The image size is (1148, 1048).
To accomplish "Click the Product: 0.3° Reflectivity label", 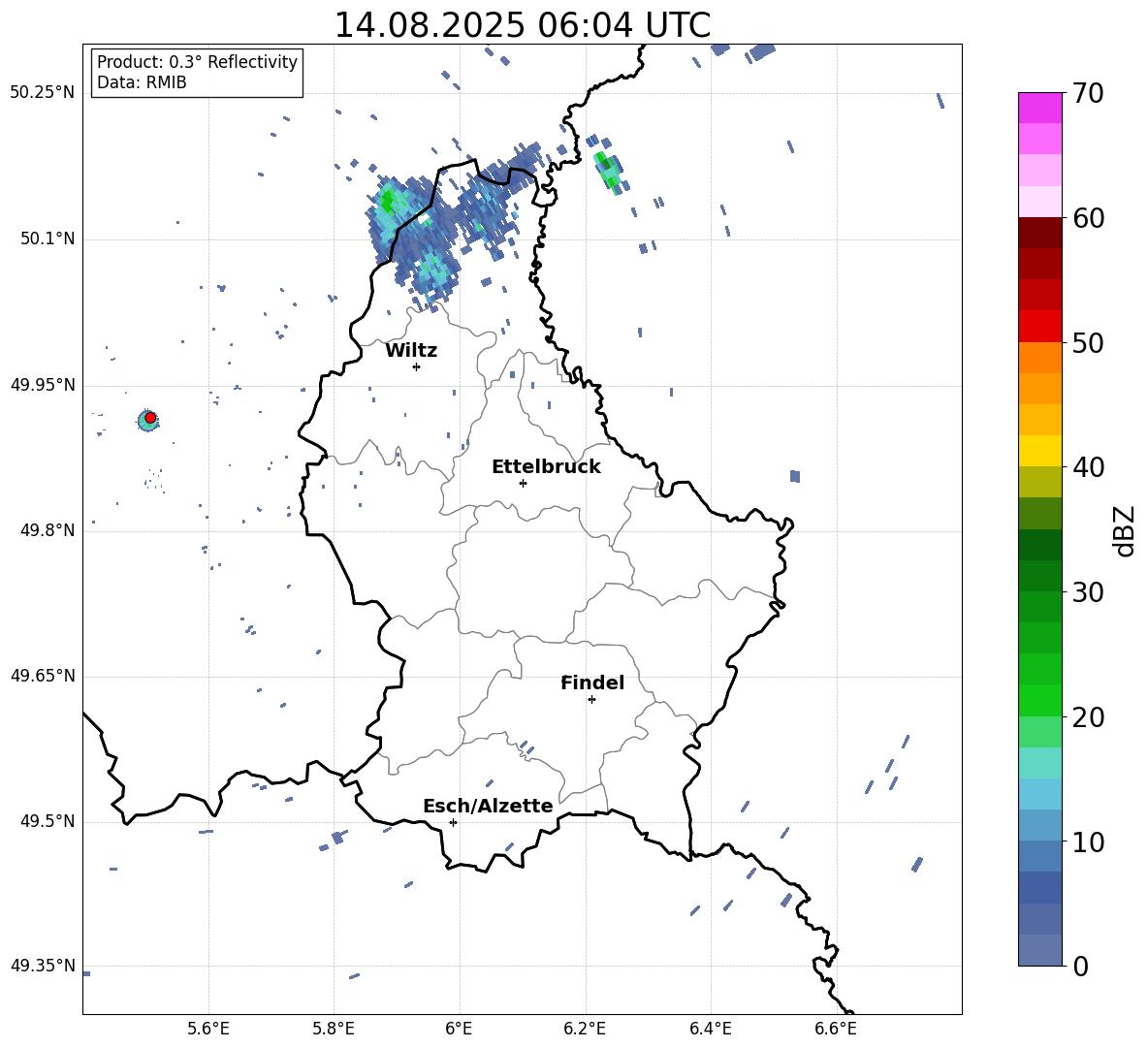I will (197, 61).
